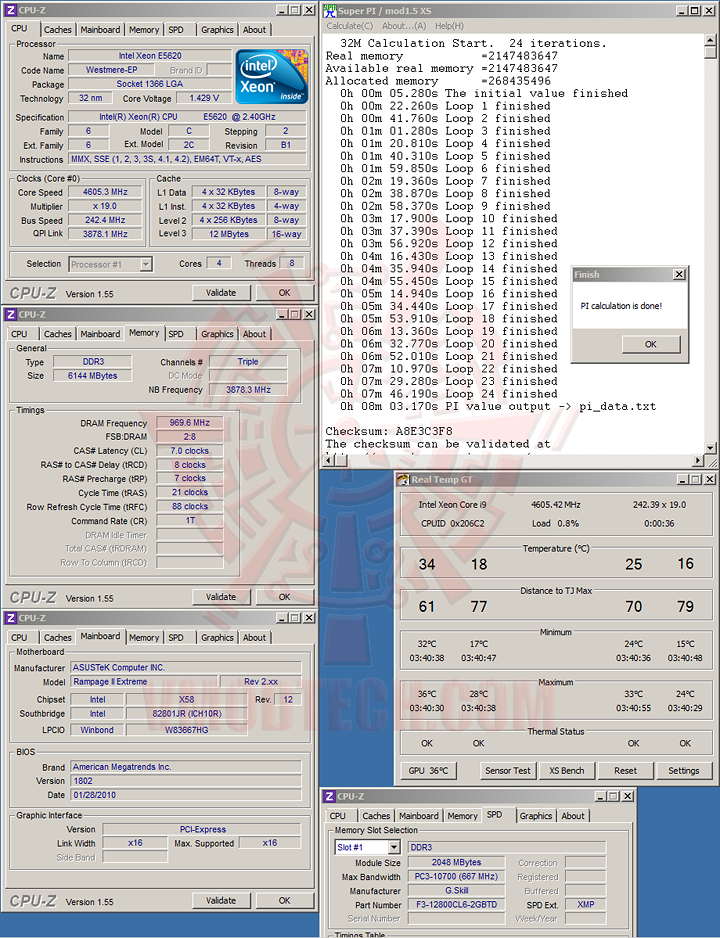Open Calculate(C) menu in Super PI
This screenshot has height=938, width=720.
(x=349, y=26)
